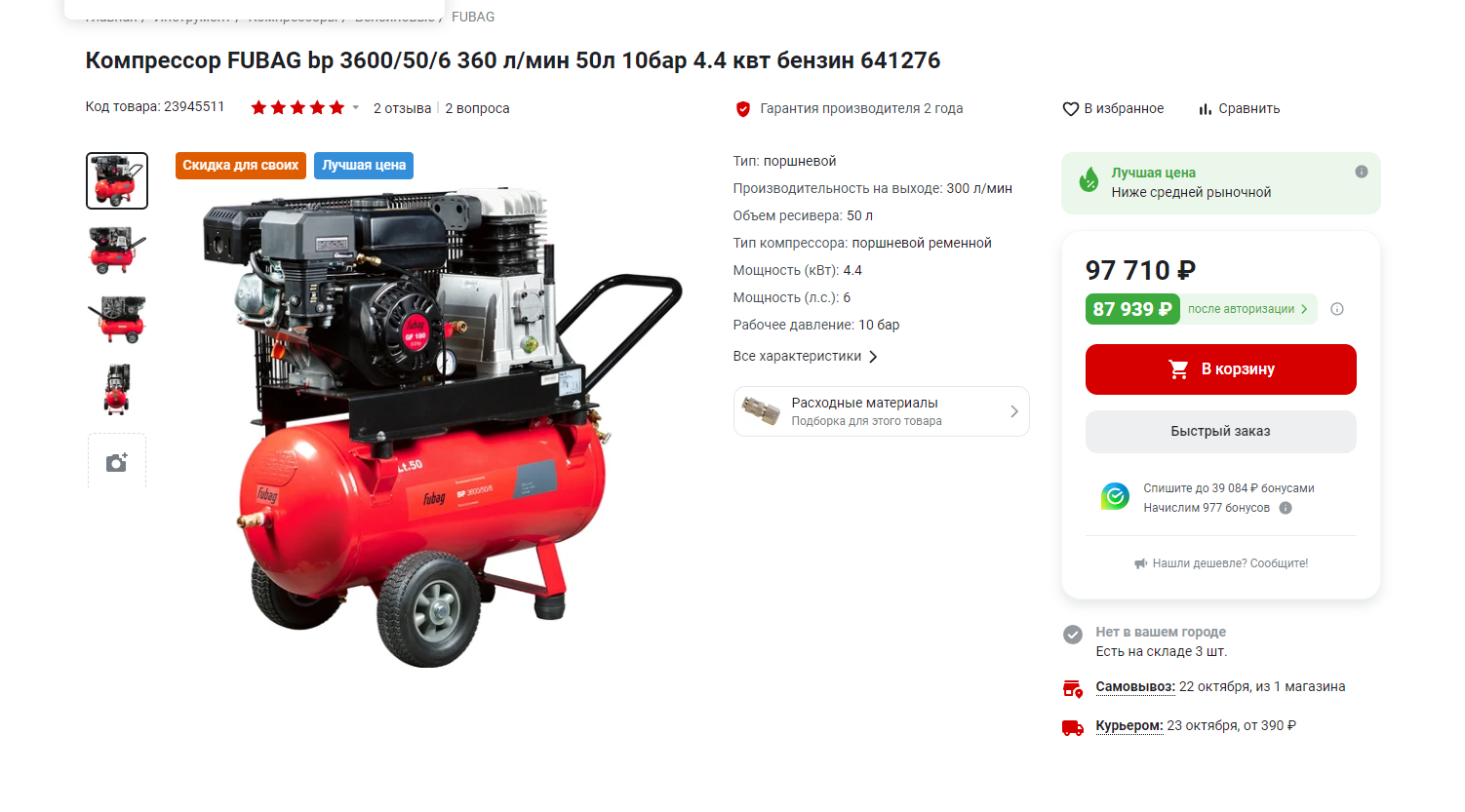Add compressor to cart with В корзину
The image size is (1465, 812).
[x=1221, y=369]
